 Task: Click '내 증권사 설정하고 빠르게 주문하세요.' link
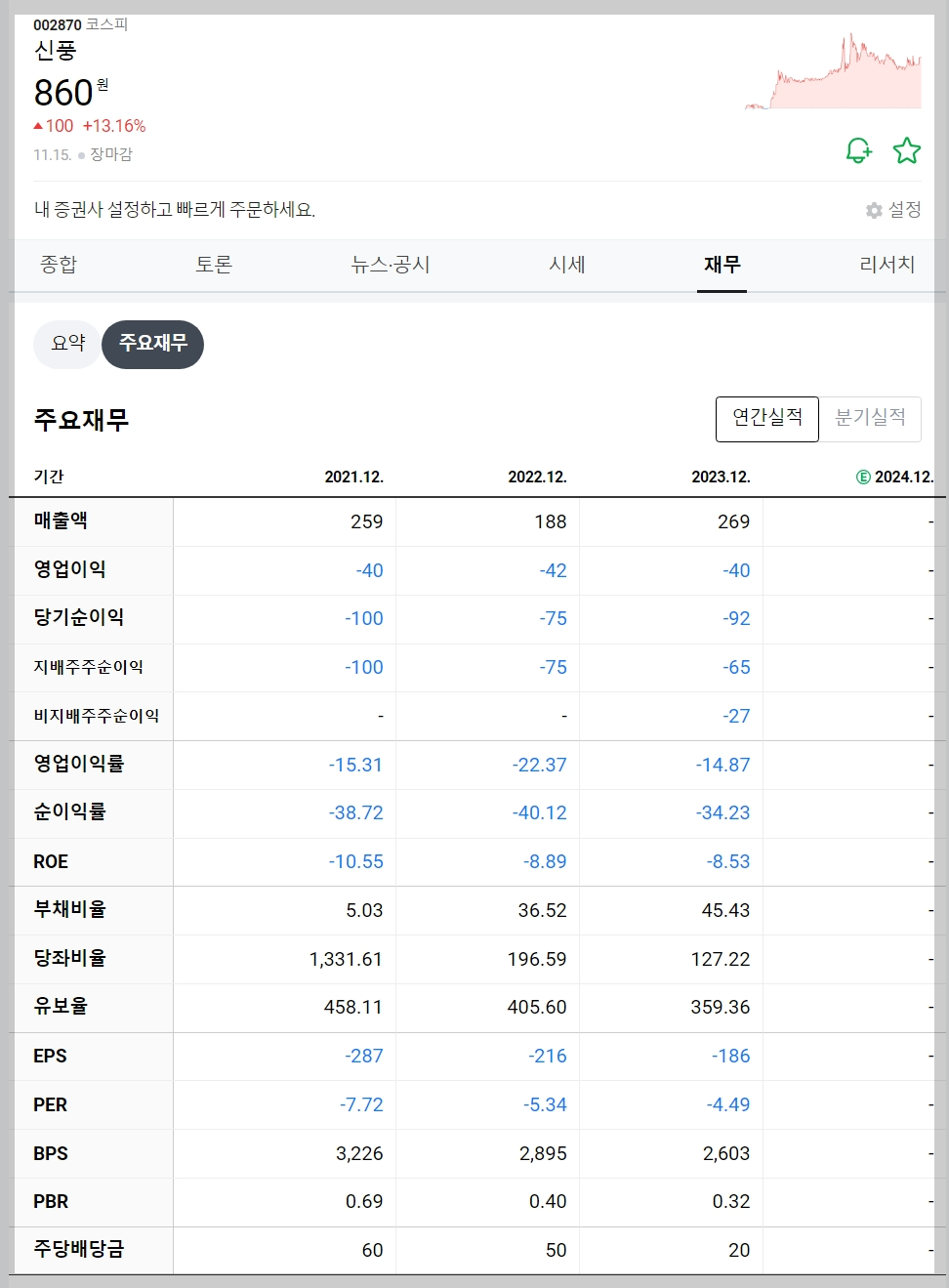coord(175,210)
